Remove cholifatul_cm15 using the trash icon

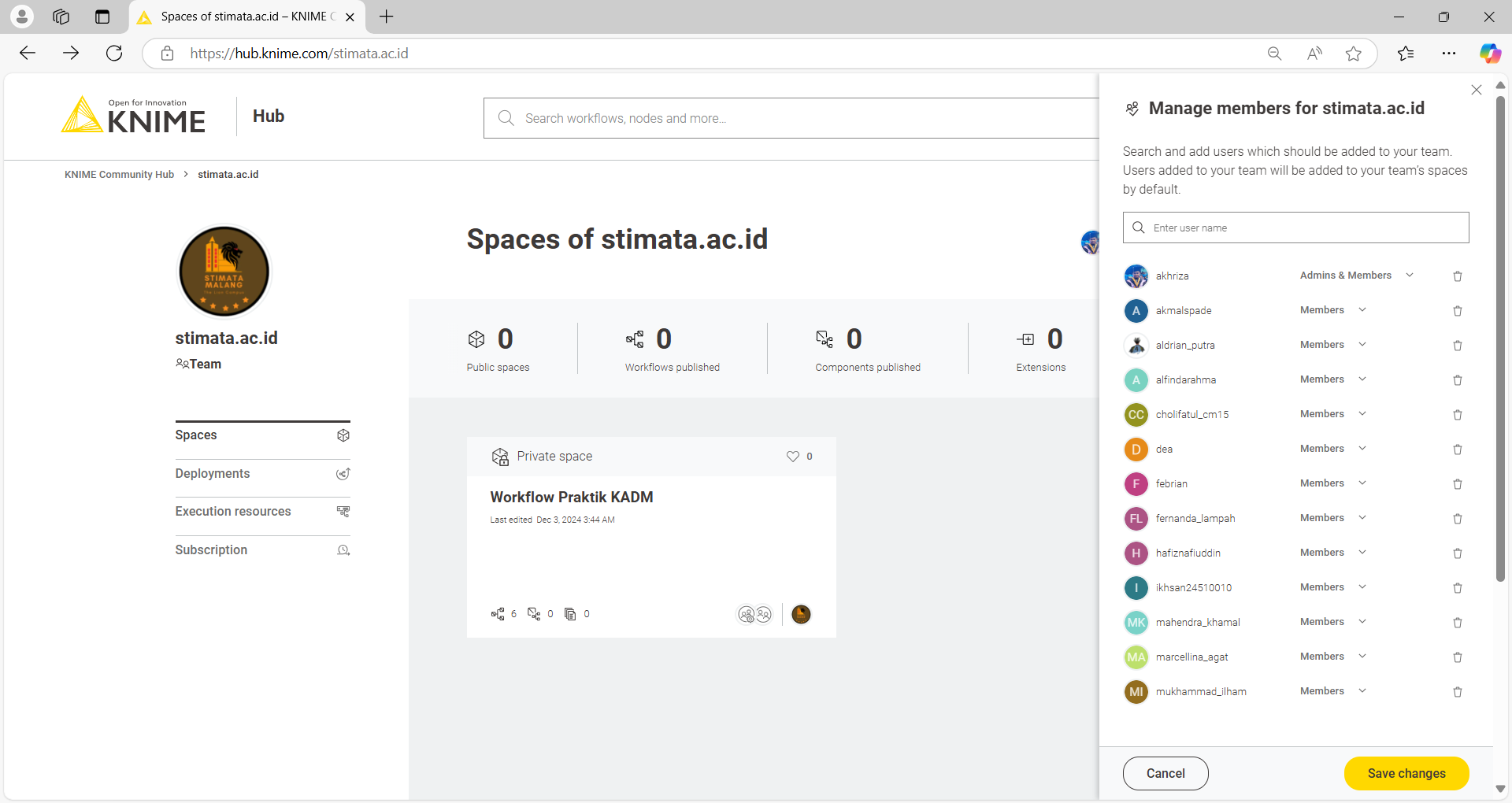coord(1458,415)
